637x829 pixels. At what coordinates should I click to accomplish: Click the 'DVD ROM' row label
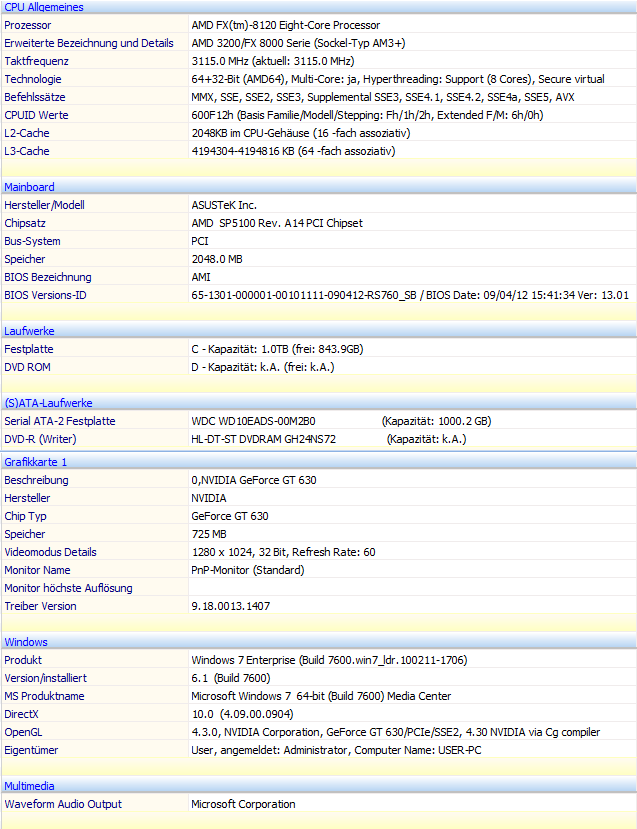coord(27,366)
